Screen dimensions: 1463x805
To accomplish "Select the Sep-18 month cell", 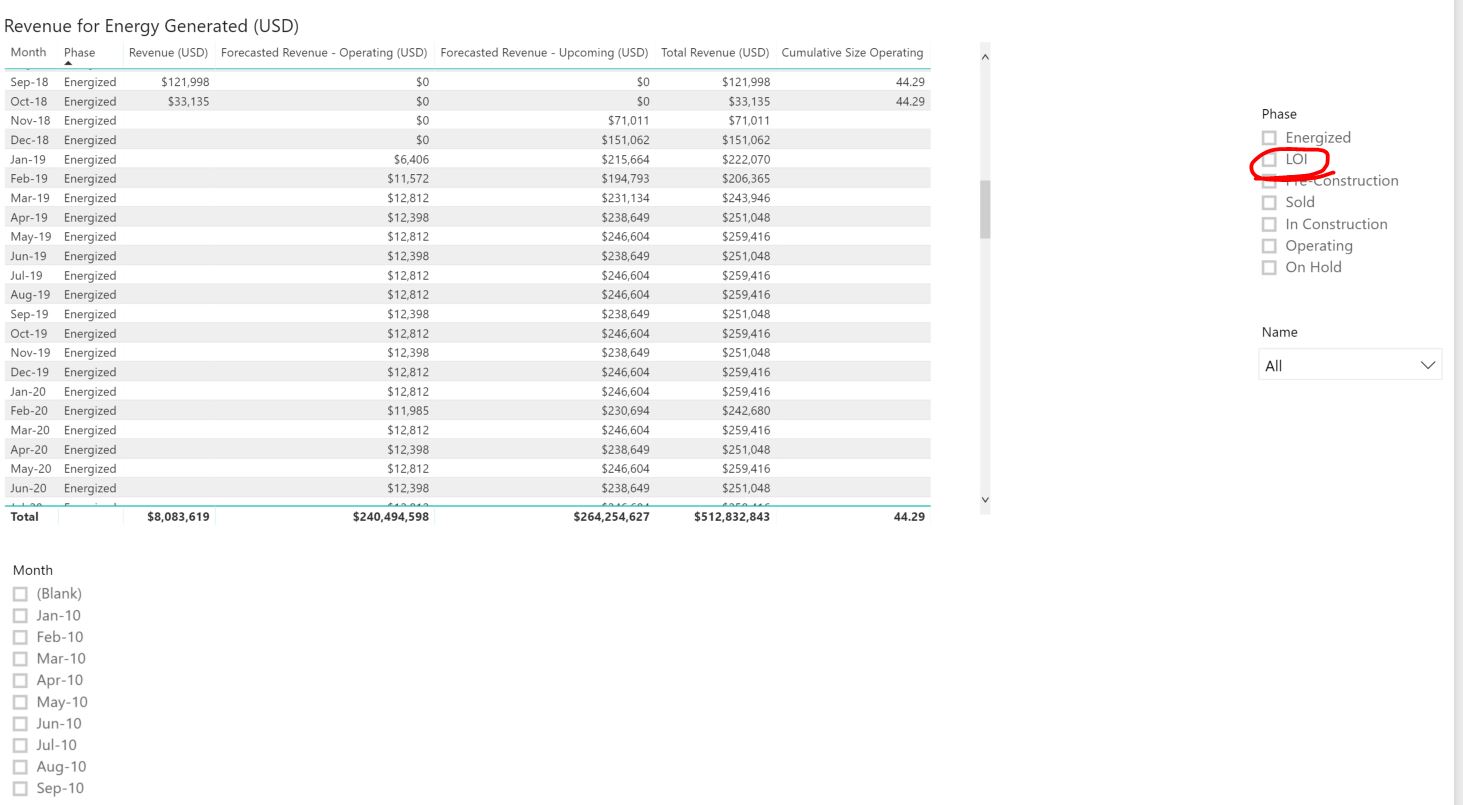I will click(x=29, y=82).
